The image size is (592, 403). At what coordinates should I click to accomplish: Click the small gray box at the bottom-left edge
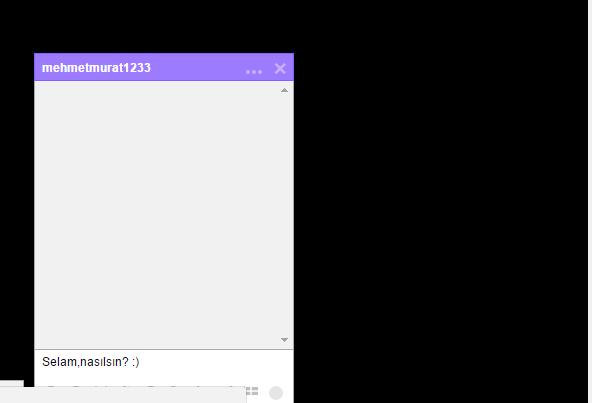12,384
